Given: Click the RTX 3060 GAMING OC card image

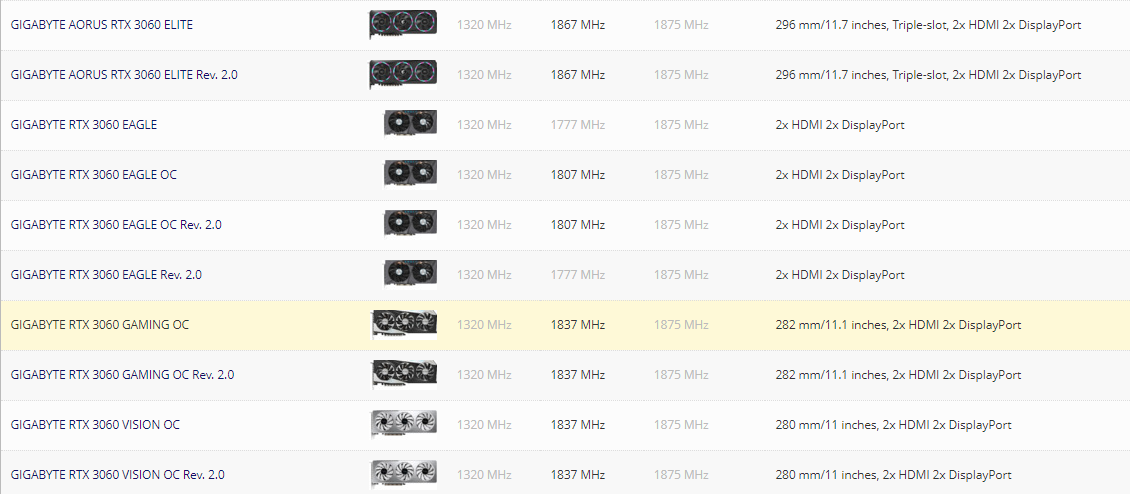Looking at the screenshot, I should 404,325.
